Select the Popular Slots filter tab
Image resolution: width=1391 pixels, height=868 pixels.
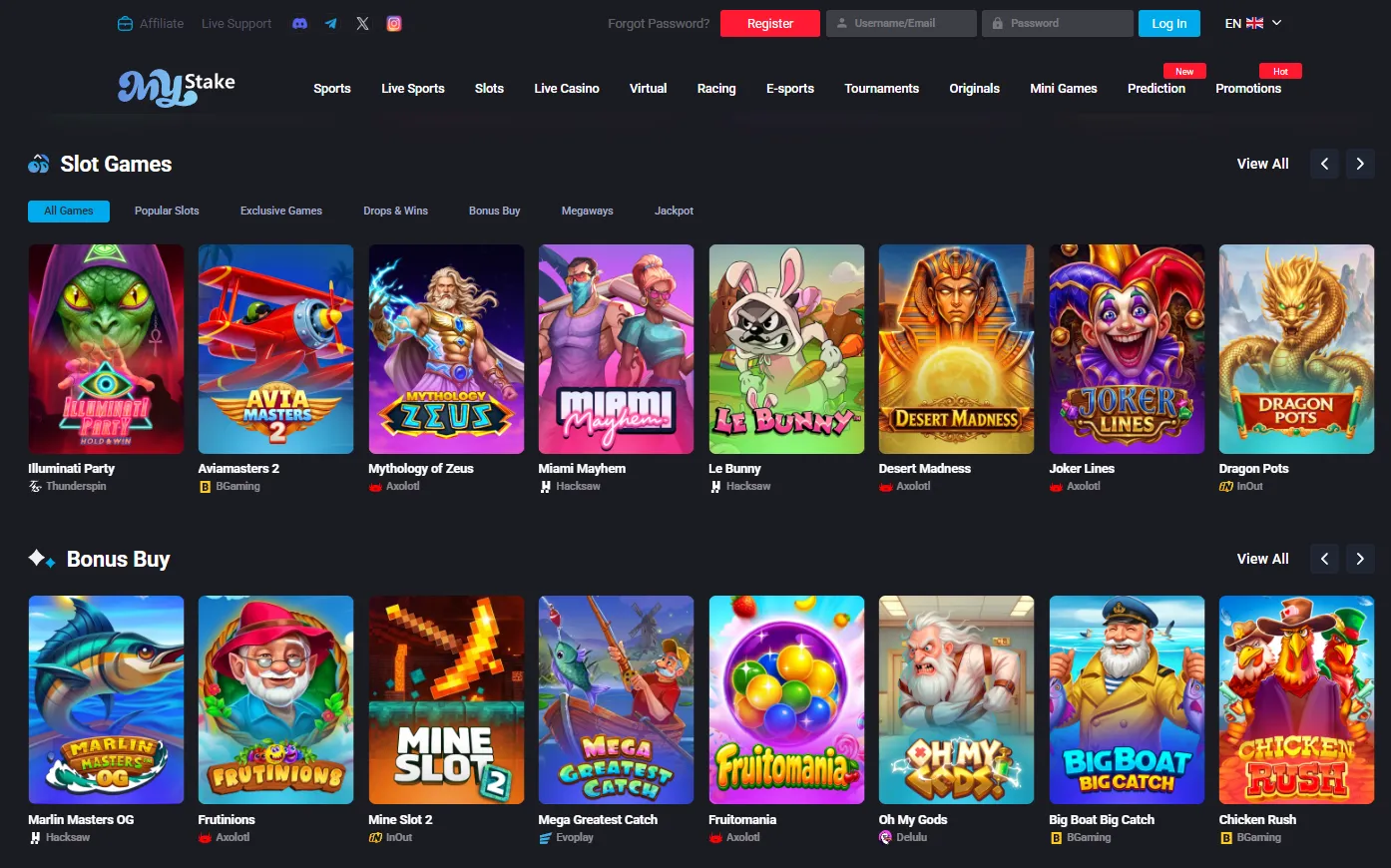click(167, 211)
